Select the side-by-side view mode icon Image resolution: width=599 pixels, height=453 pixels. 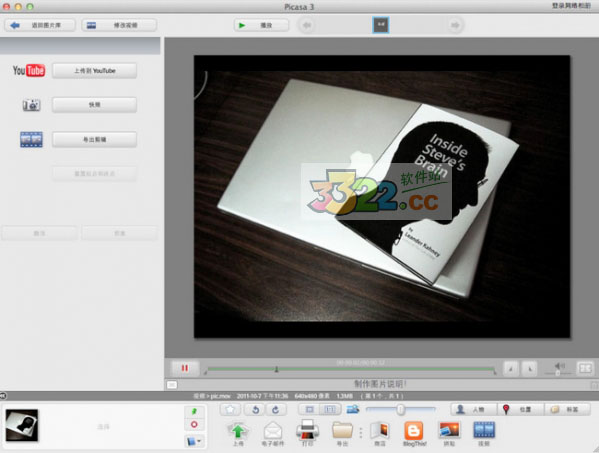click(330, 410)
